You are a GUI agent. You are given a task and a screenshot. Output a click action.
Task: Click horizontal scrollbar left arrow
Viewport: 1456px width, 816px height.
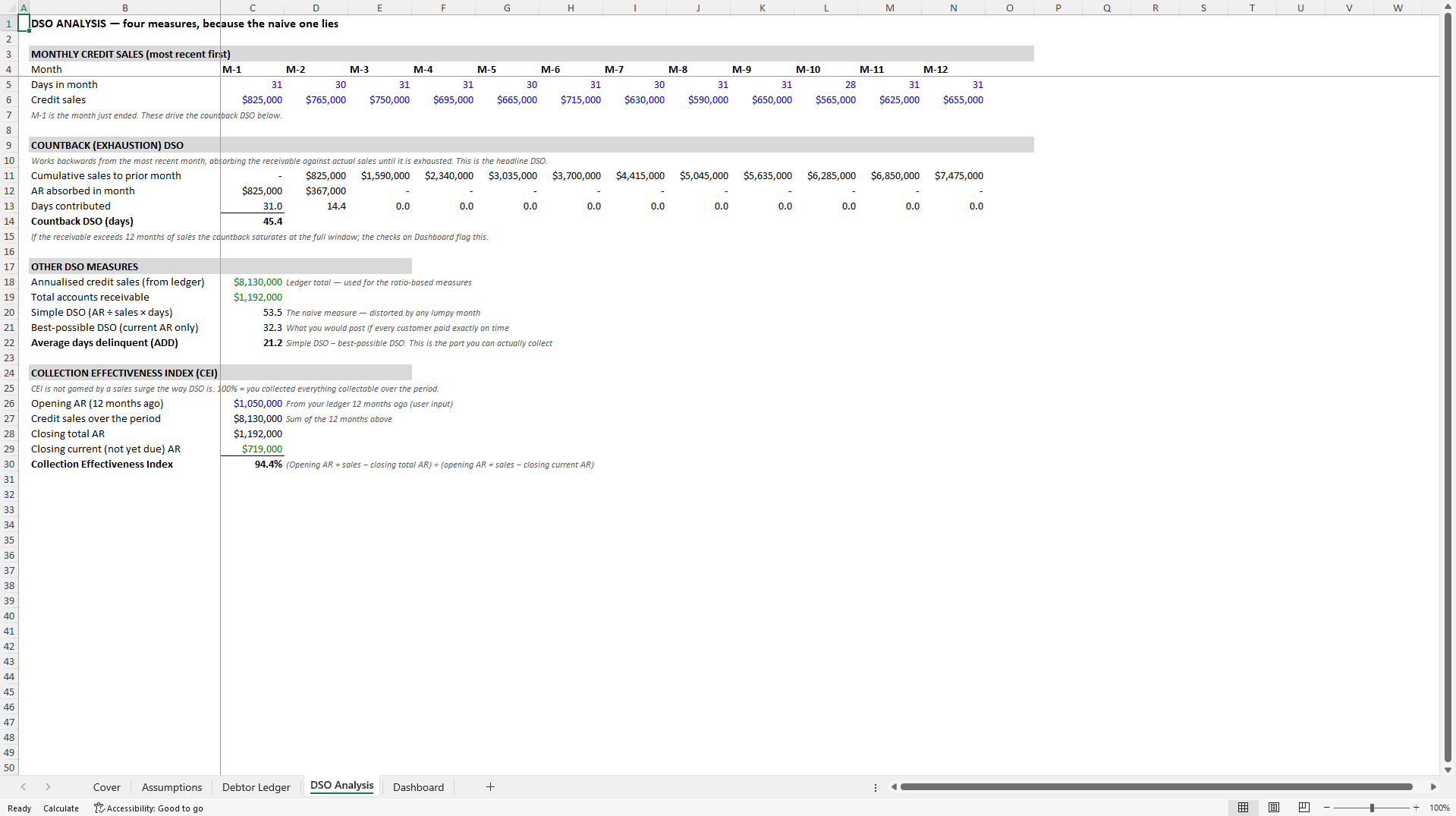[894, 787]
